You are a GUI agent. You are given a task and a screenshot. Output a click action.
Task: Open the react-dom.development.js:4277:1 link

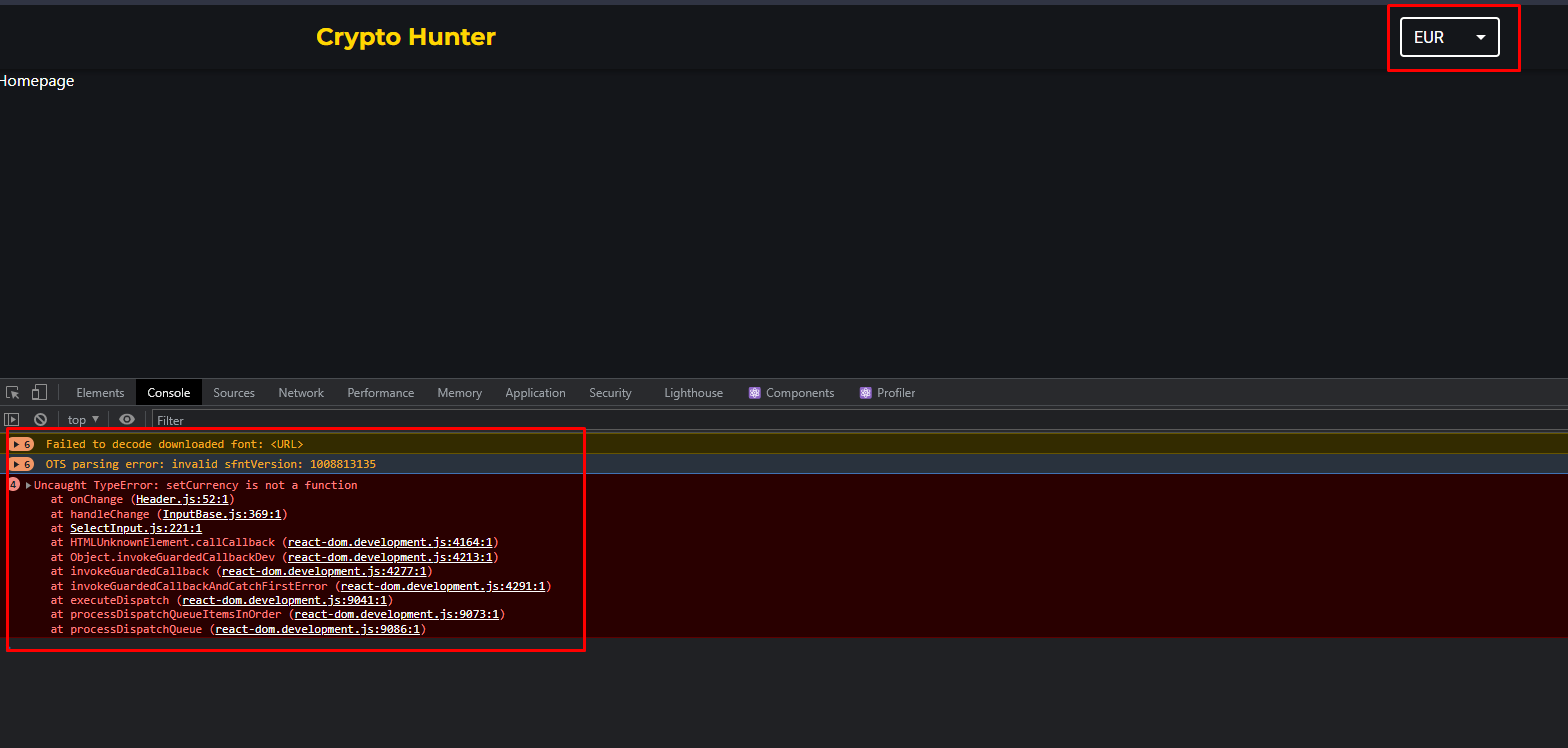pos(324,571)
